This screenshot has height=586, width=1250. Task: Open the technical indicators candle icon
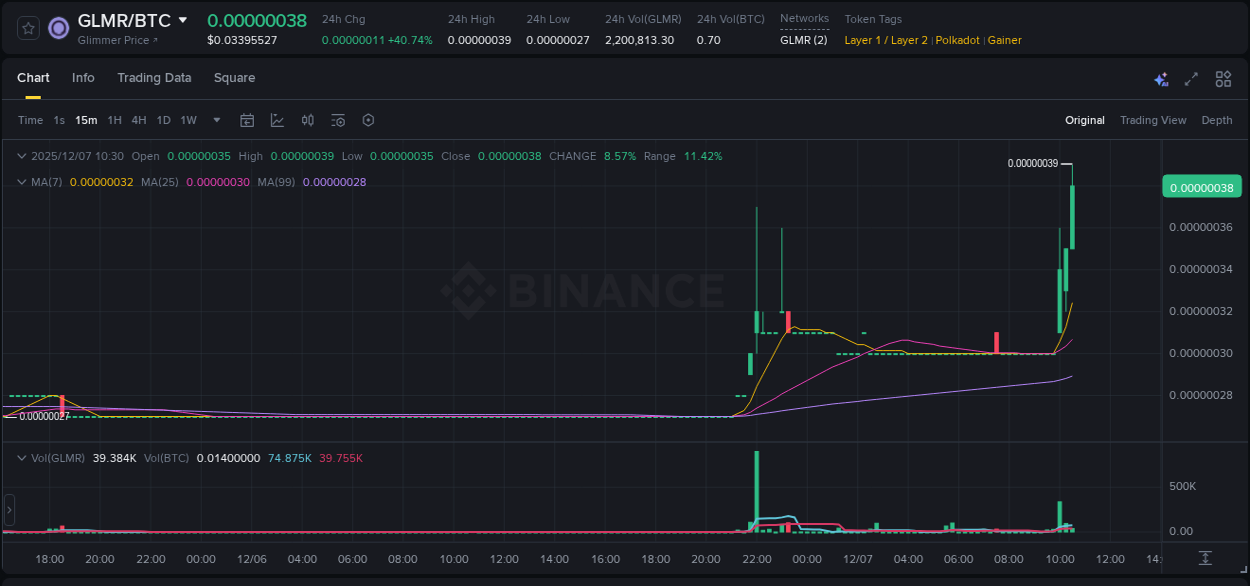(x=307, y=119)
